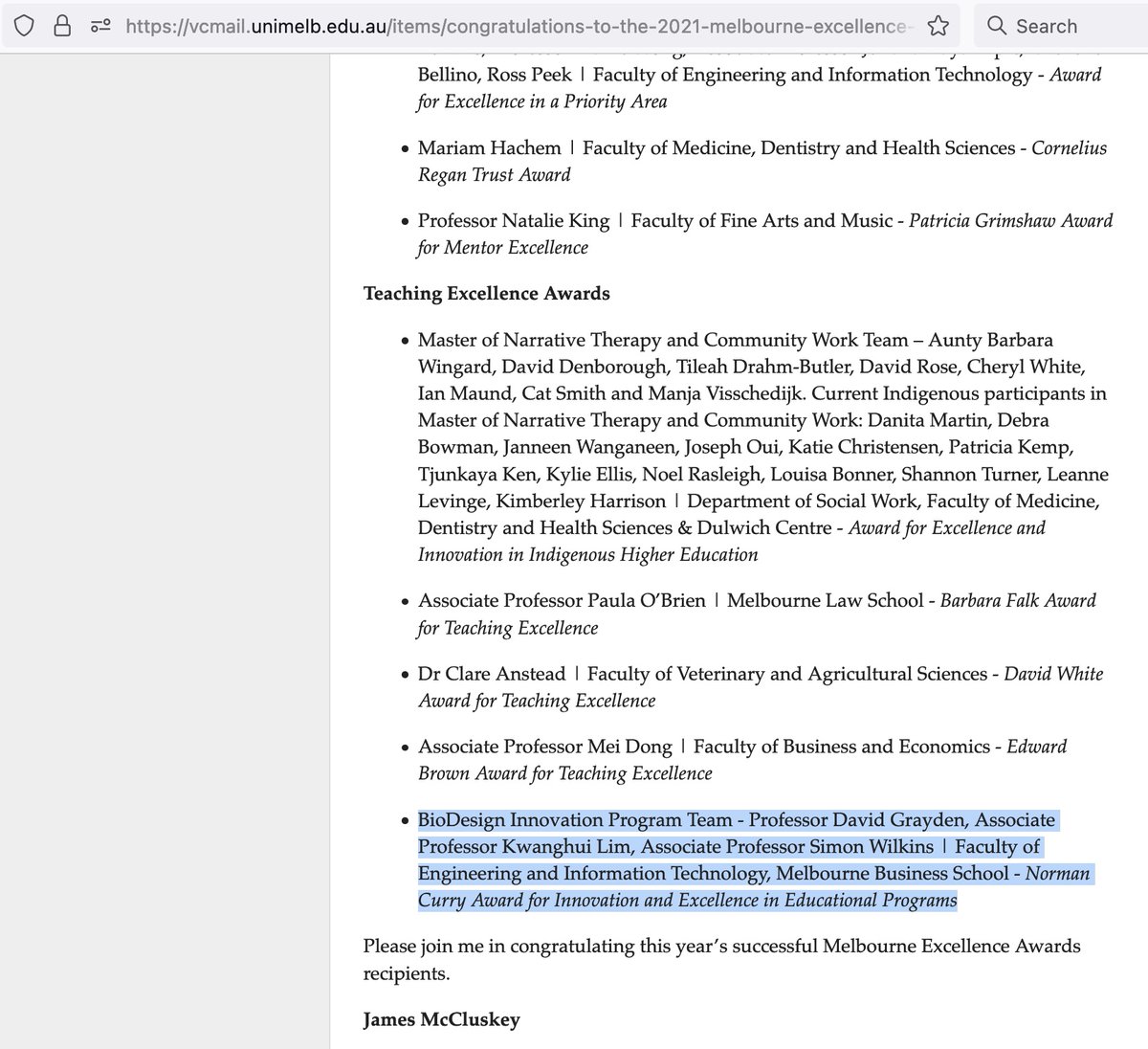The width and height of the screenshot is (1148, 1049).
Task: Click 'Professor Natalie King' text
Action: [513, 221]
